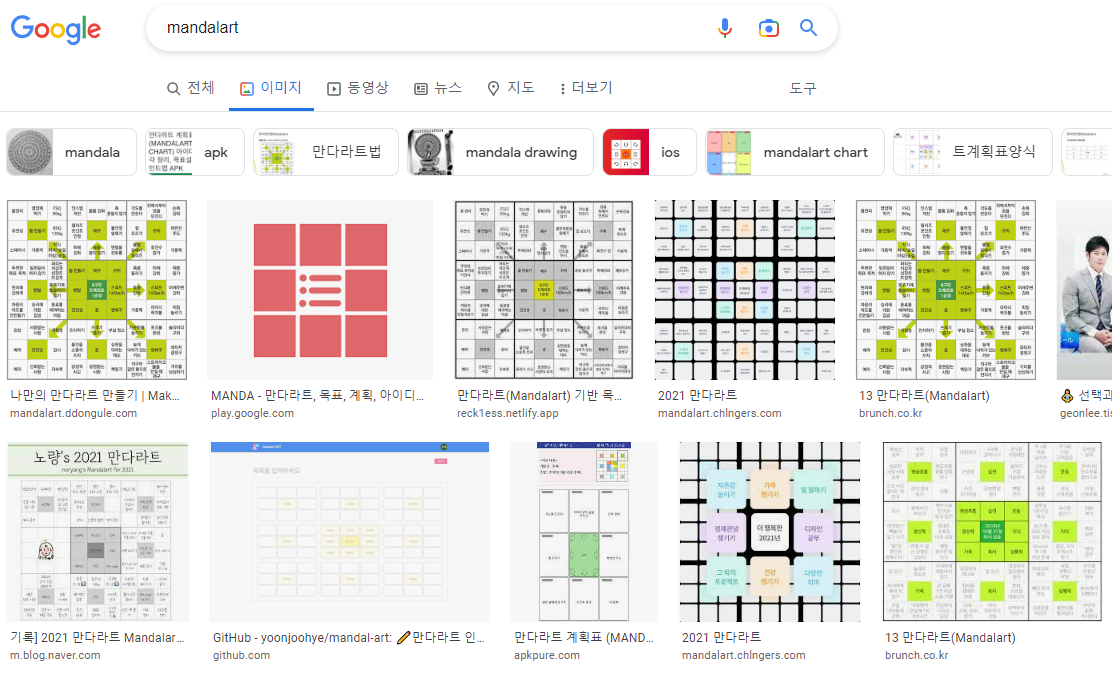
Task: Click the 트계획표양식 suggestion chip
Action: point(972,152)
